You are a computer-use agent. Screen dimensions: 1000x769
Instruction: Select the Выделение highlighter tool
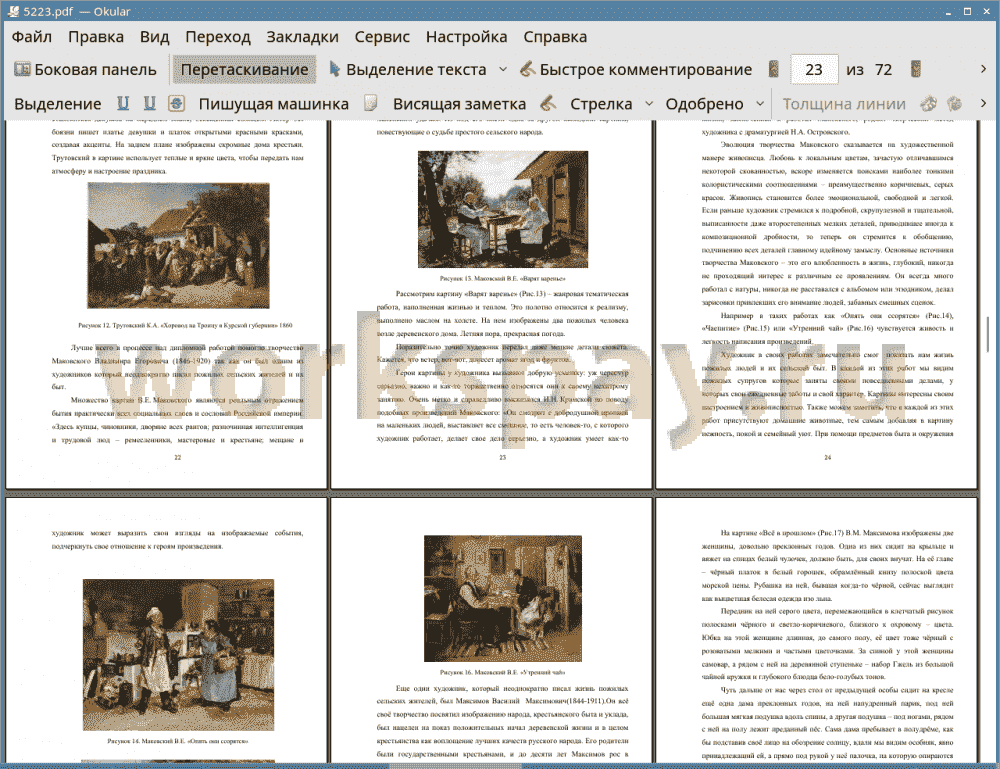pos(57,104)
